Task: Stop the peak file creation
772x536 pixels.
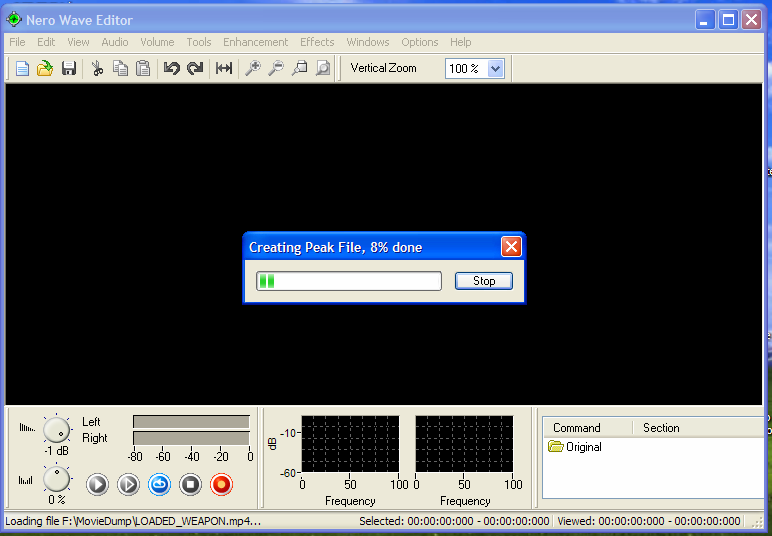Action: 484,281
